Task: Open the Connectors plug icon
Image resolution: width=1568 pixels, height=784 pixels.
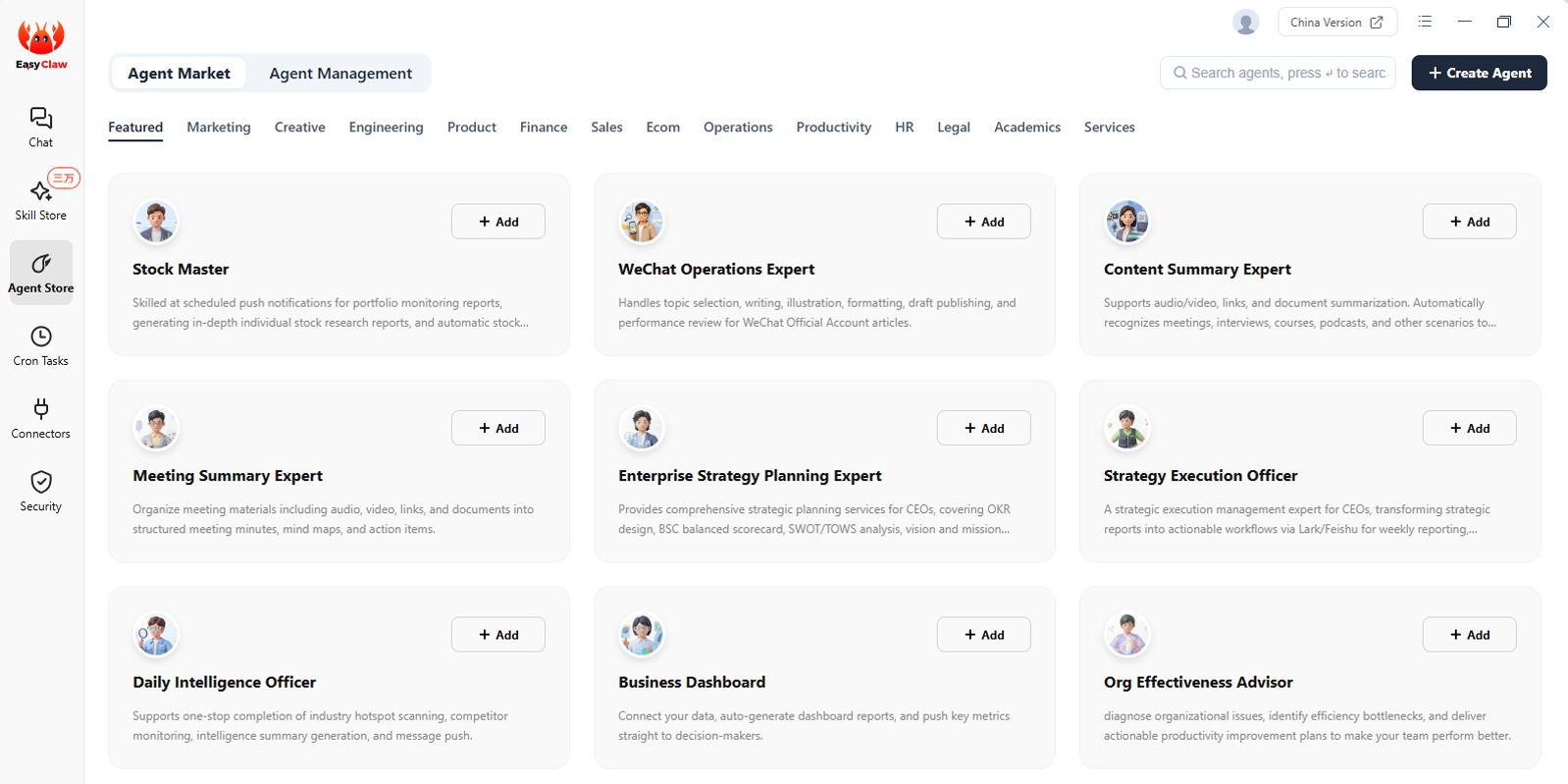Action: [40, 409]
